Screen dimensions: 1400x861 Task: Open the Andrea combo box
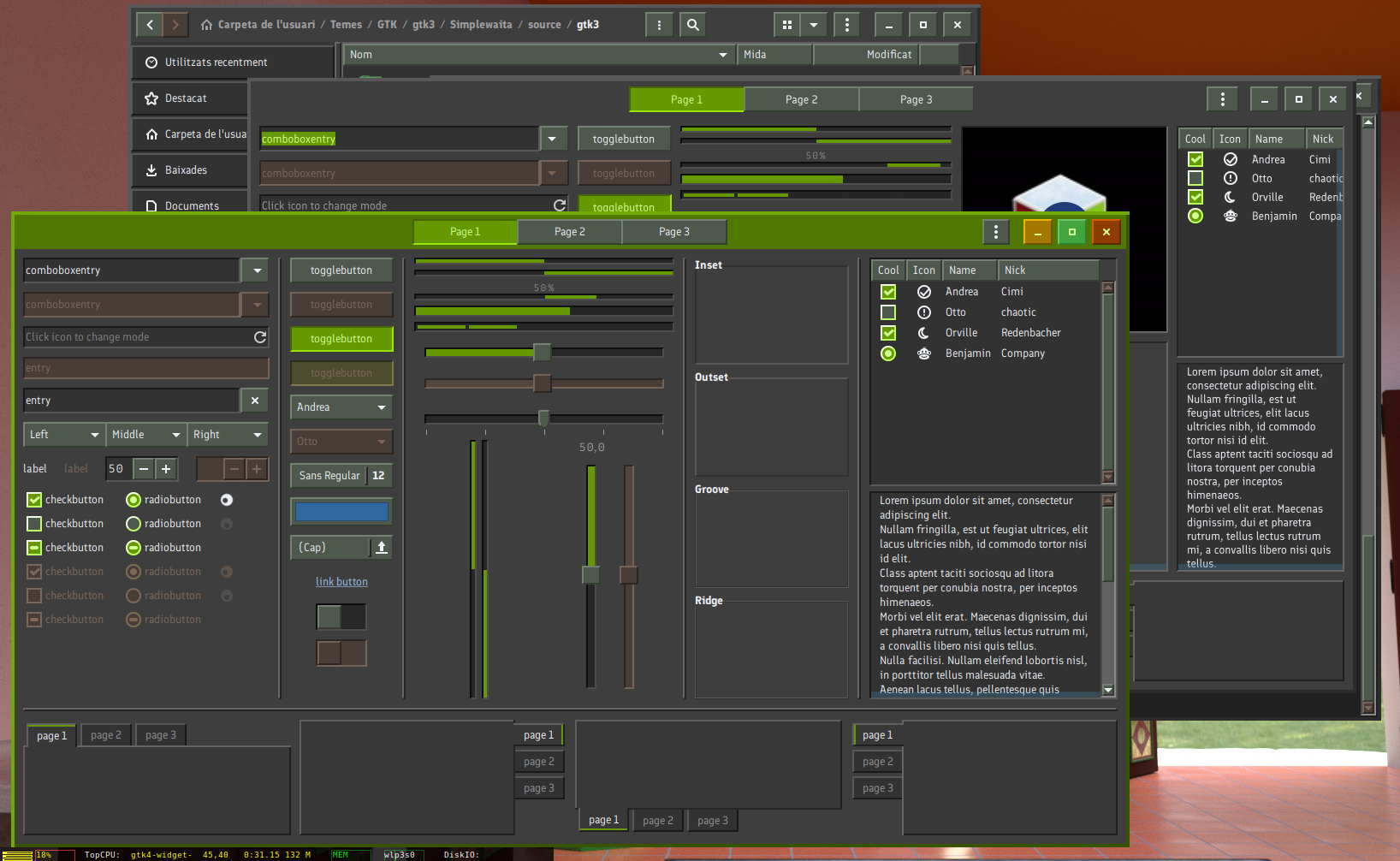click(341, 407)
